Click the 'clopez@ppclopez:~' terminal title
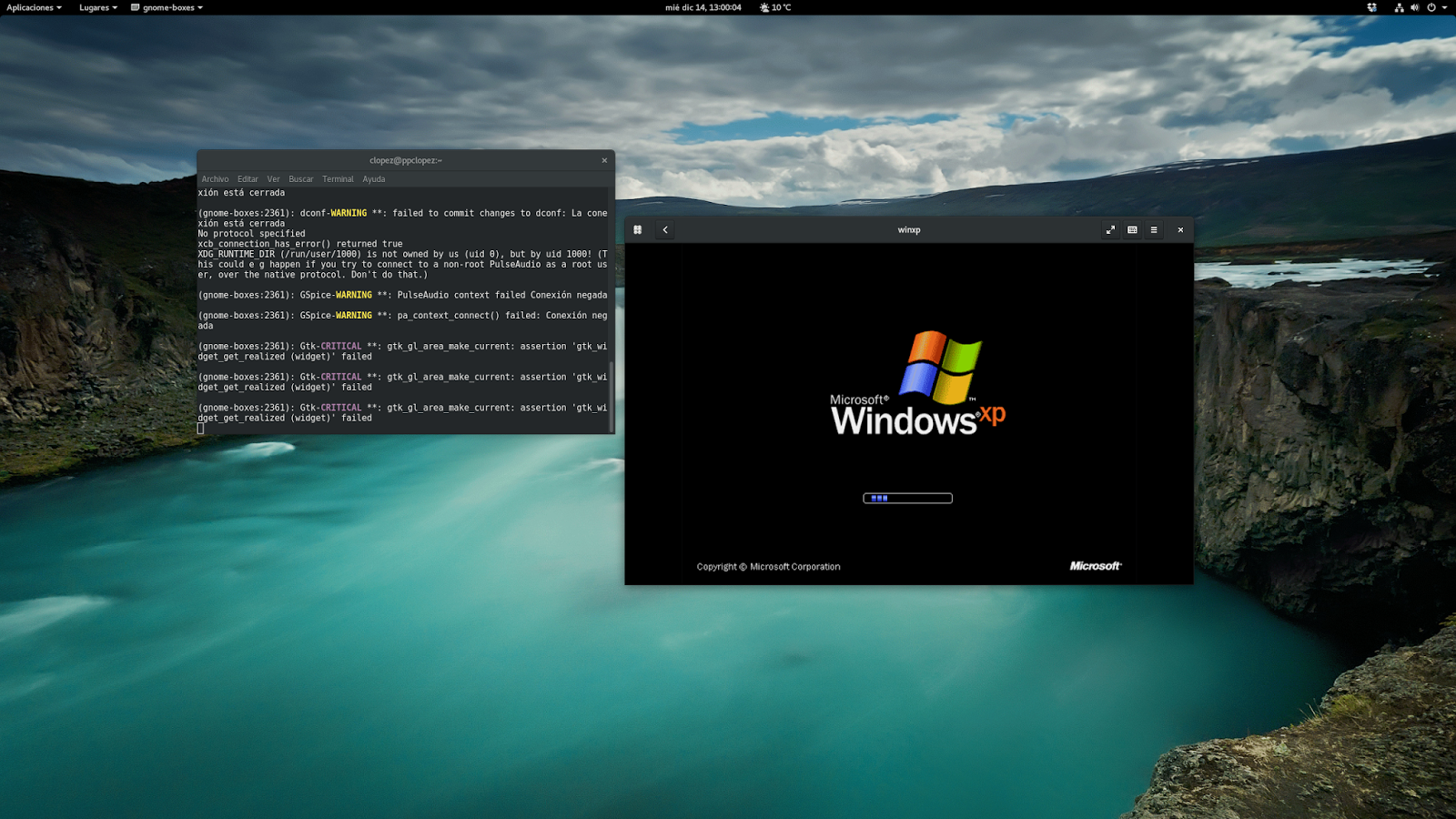This screenshot has width=1456, height=819. tap(406, 160)
